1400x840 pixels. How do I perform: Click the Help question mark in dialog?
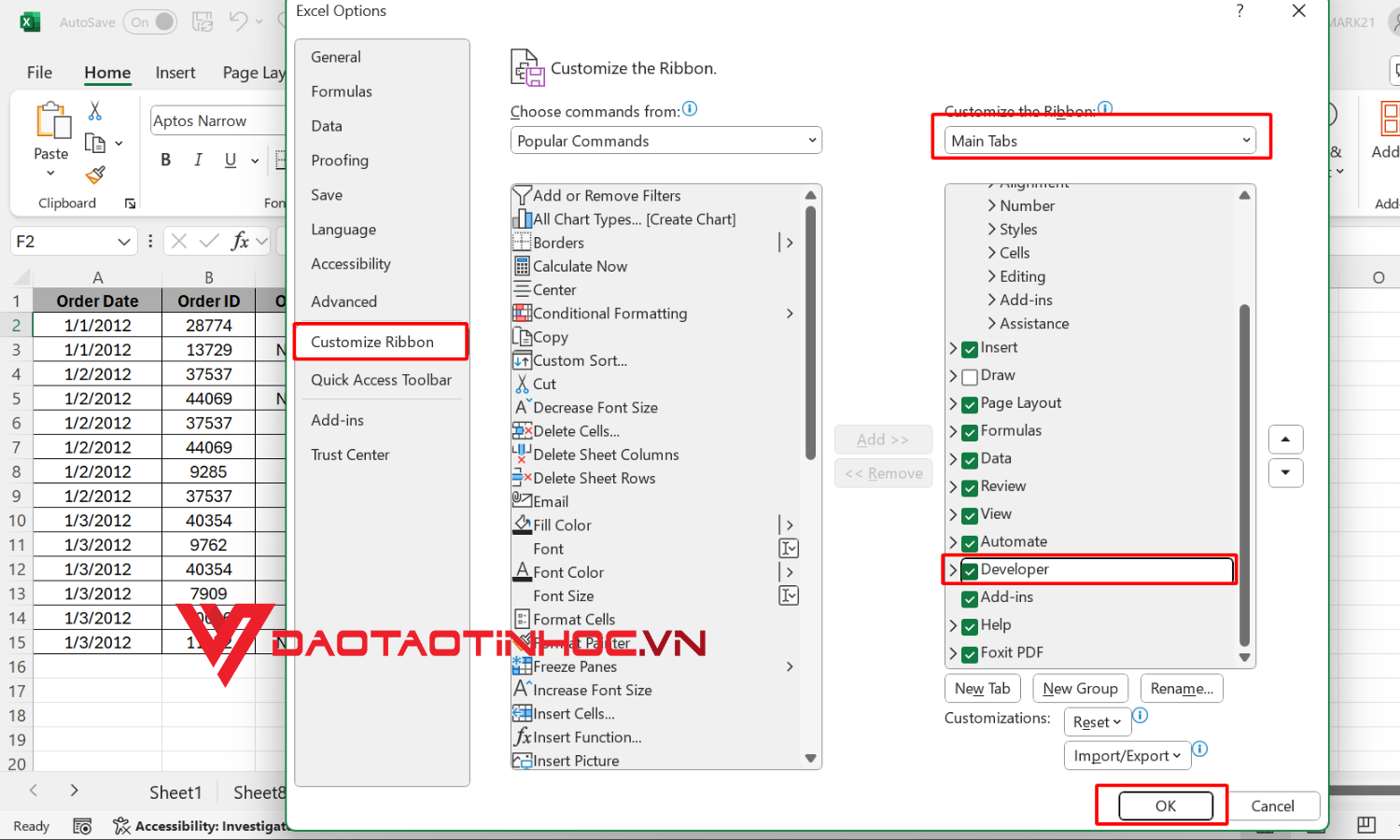[1239, 11]
